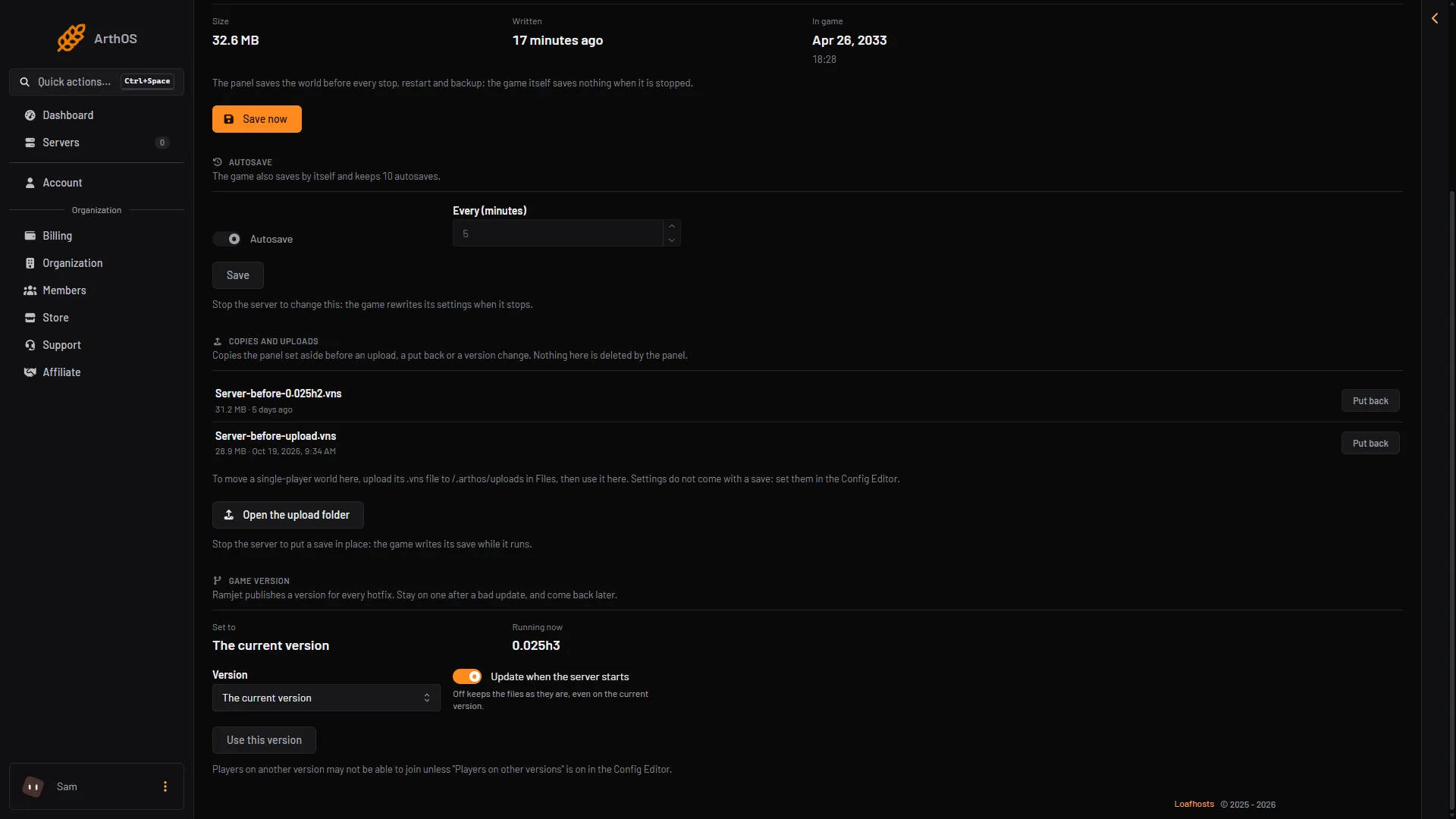Click the Servers stack icon
This screenshot has width=1456, height=819.
[x=30, y=143]
